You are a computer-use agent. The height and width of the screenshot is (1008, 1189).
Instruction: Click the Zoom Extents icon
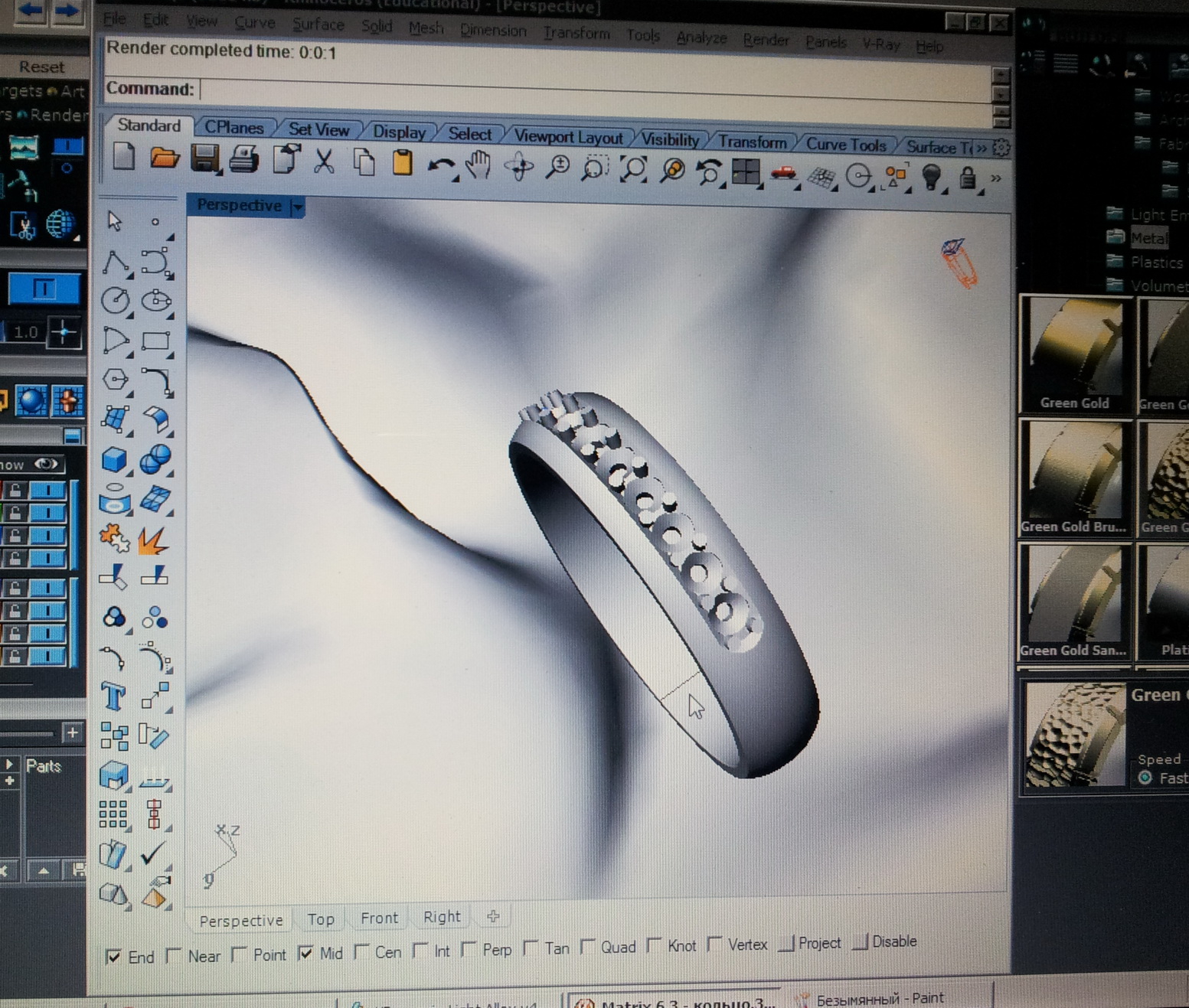click(x=633, y=169)
